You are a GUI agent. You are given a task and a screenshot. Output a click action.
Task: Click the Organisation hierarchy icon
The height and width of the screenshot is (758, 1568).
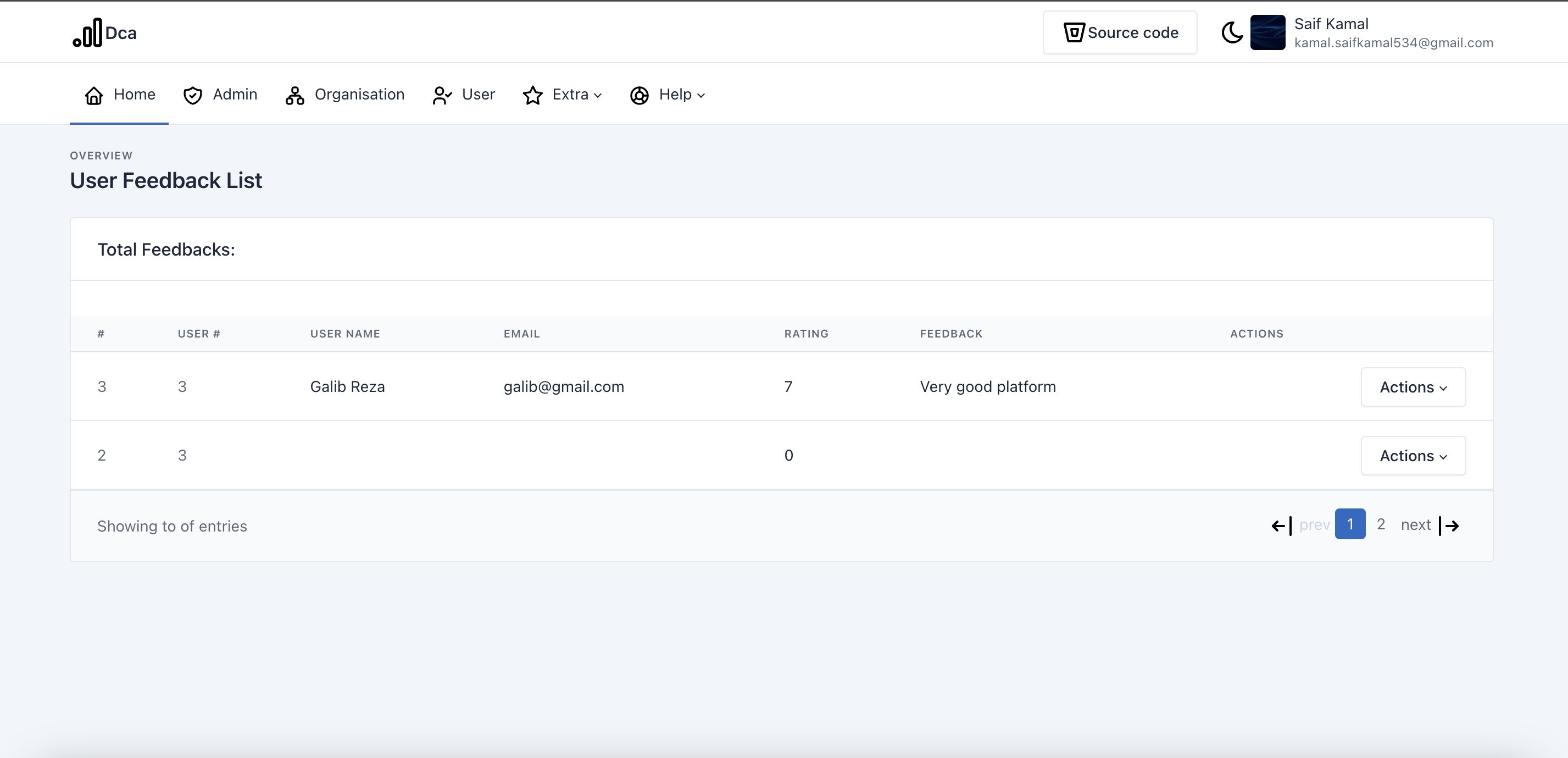click(294, 95)
